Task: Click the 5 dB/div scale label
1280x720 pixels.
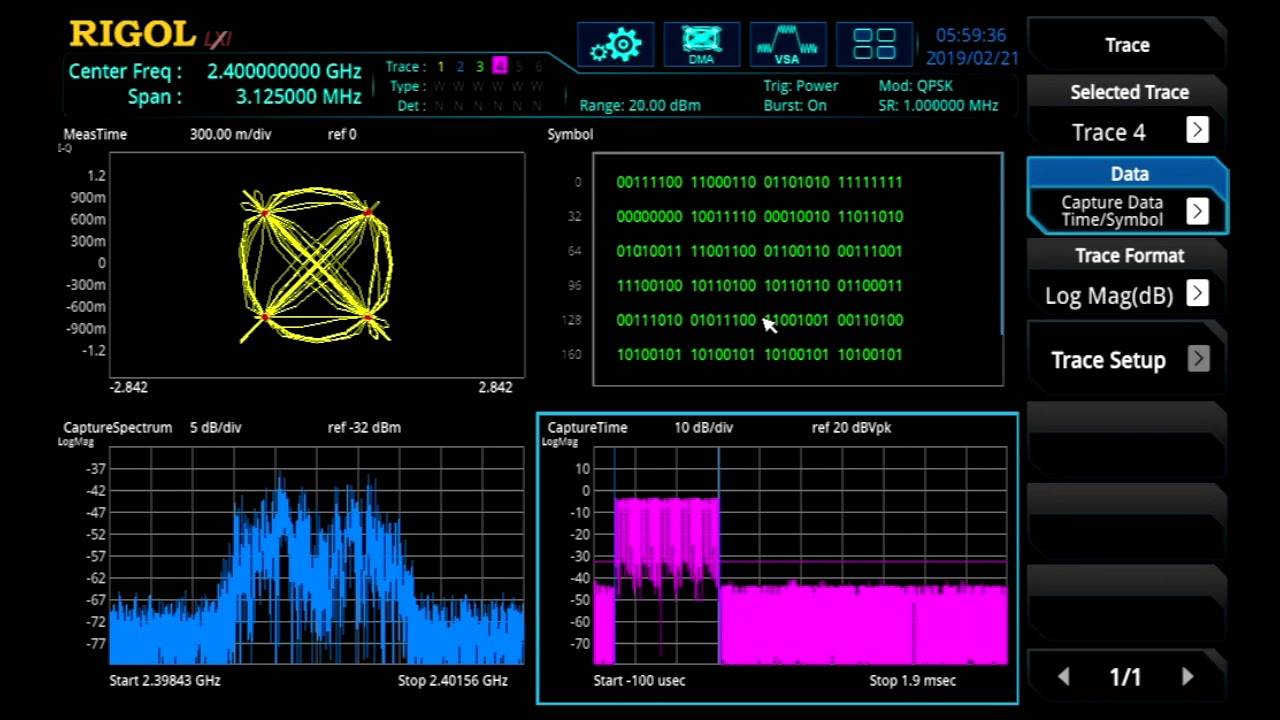Action: coord(215,427)
